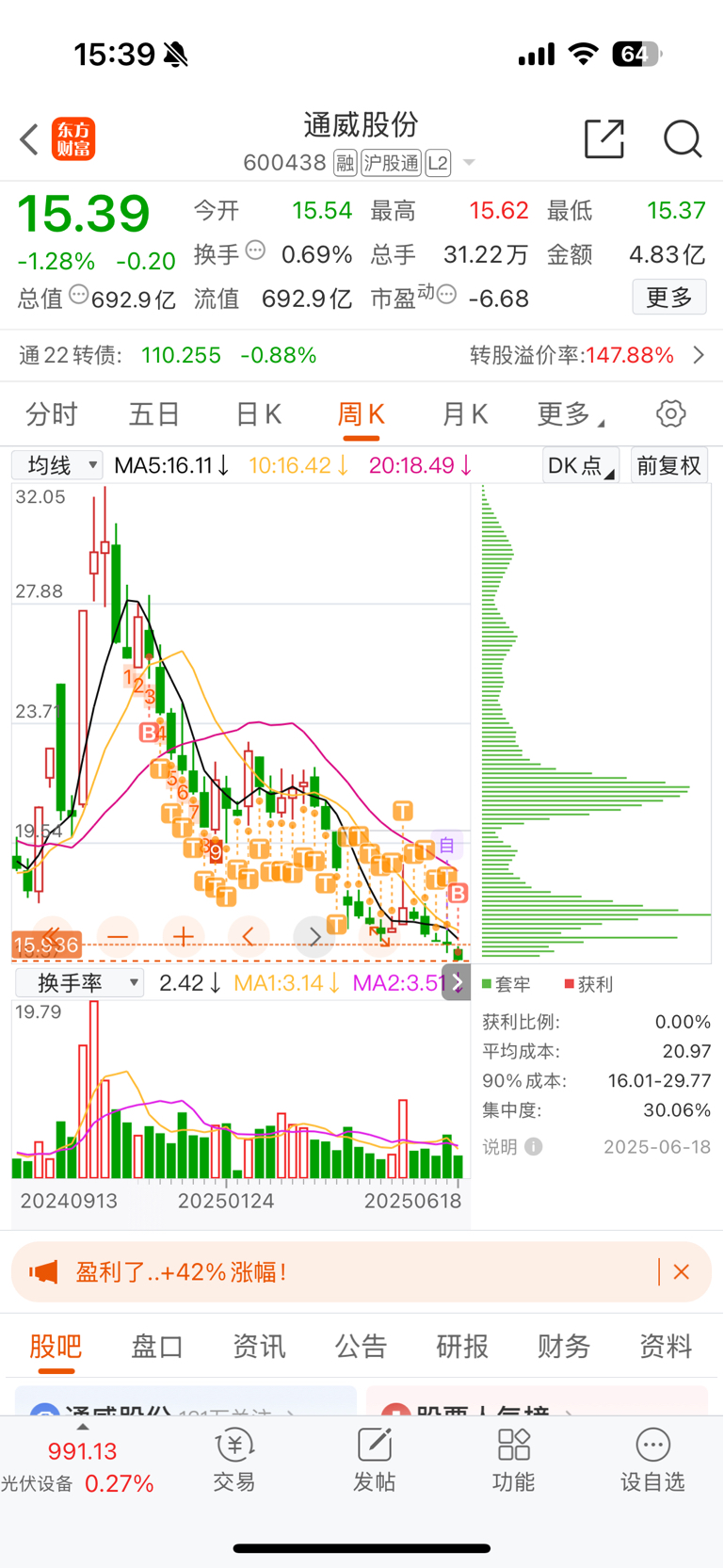724x1568 pixels.
Task: Switch to 研报 tab
Action: pyautogui.click(x=462, y=1347)
